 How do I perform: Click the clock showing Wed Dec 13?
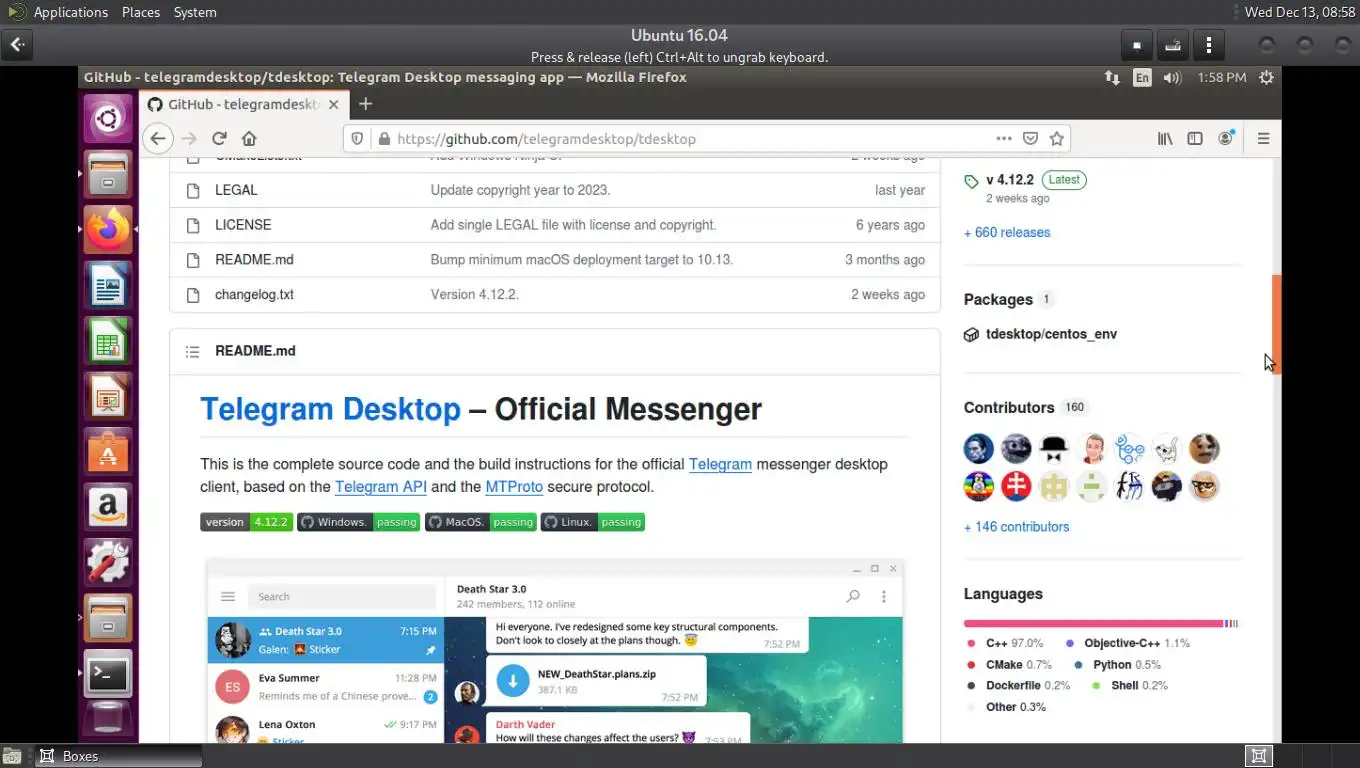[x=1298, y=12]
